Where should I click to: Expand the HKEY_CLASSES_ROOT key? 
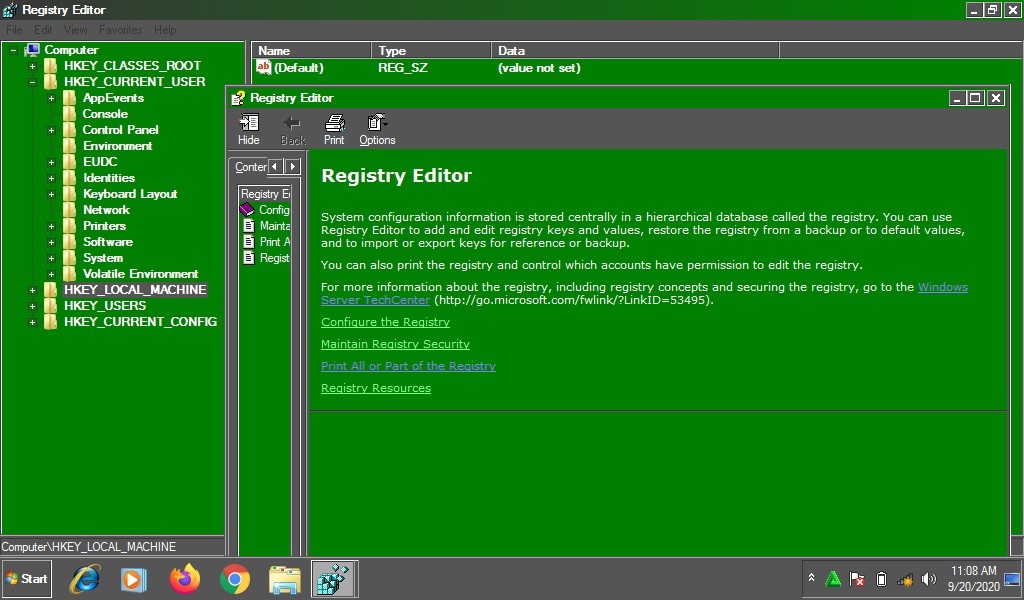coord(33,66)
